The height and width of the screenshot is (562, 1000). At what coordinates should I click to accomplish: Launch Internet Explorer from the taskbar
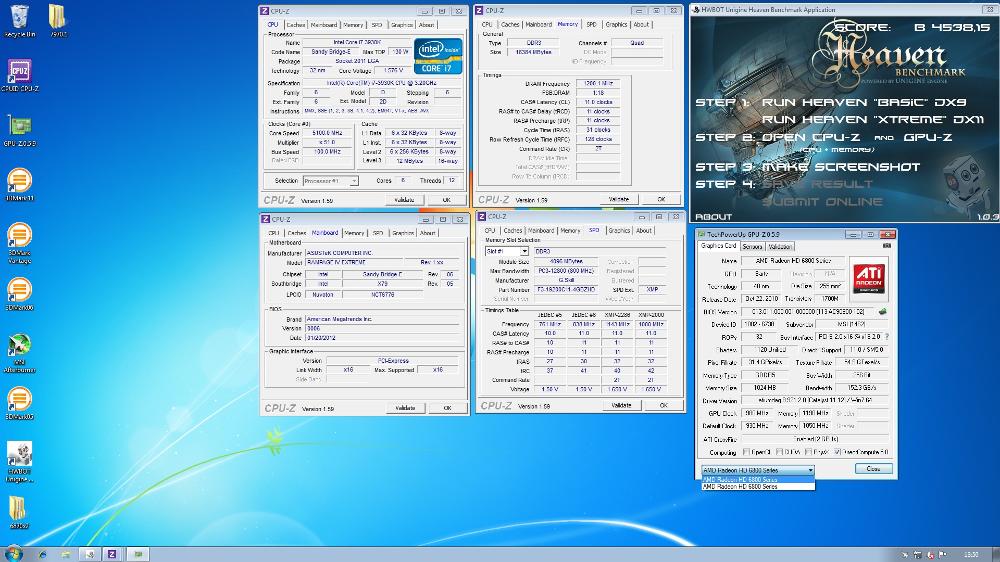click(x=42, y=554)
